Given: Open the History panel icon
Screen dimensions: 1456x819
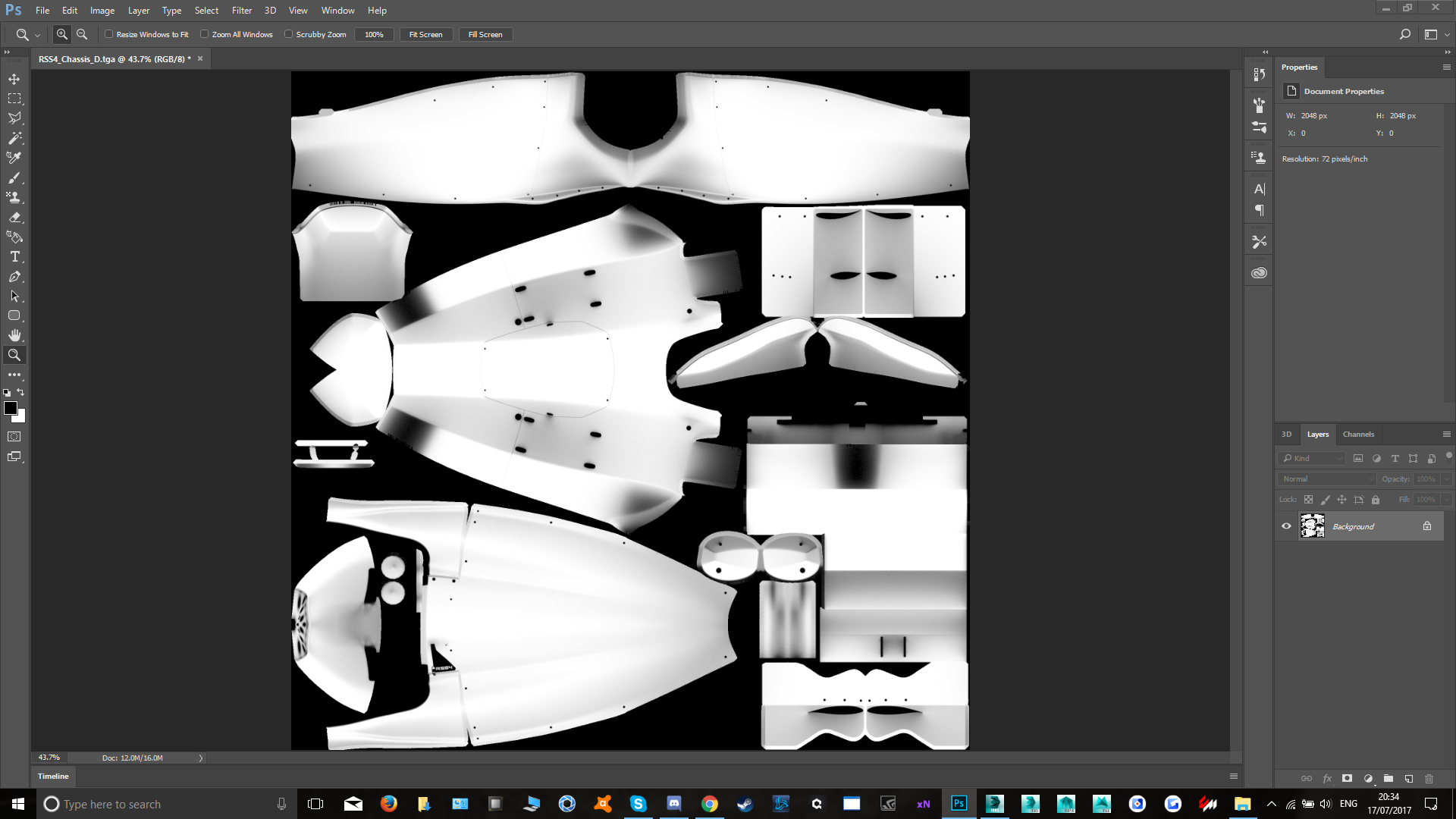Looking at the screenshot, I should [1259, 74].
